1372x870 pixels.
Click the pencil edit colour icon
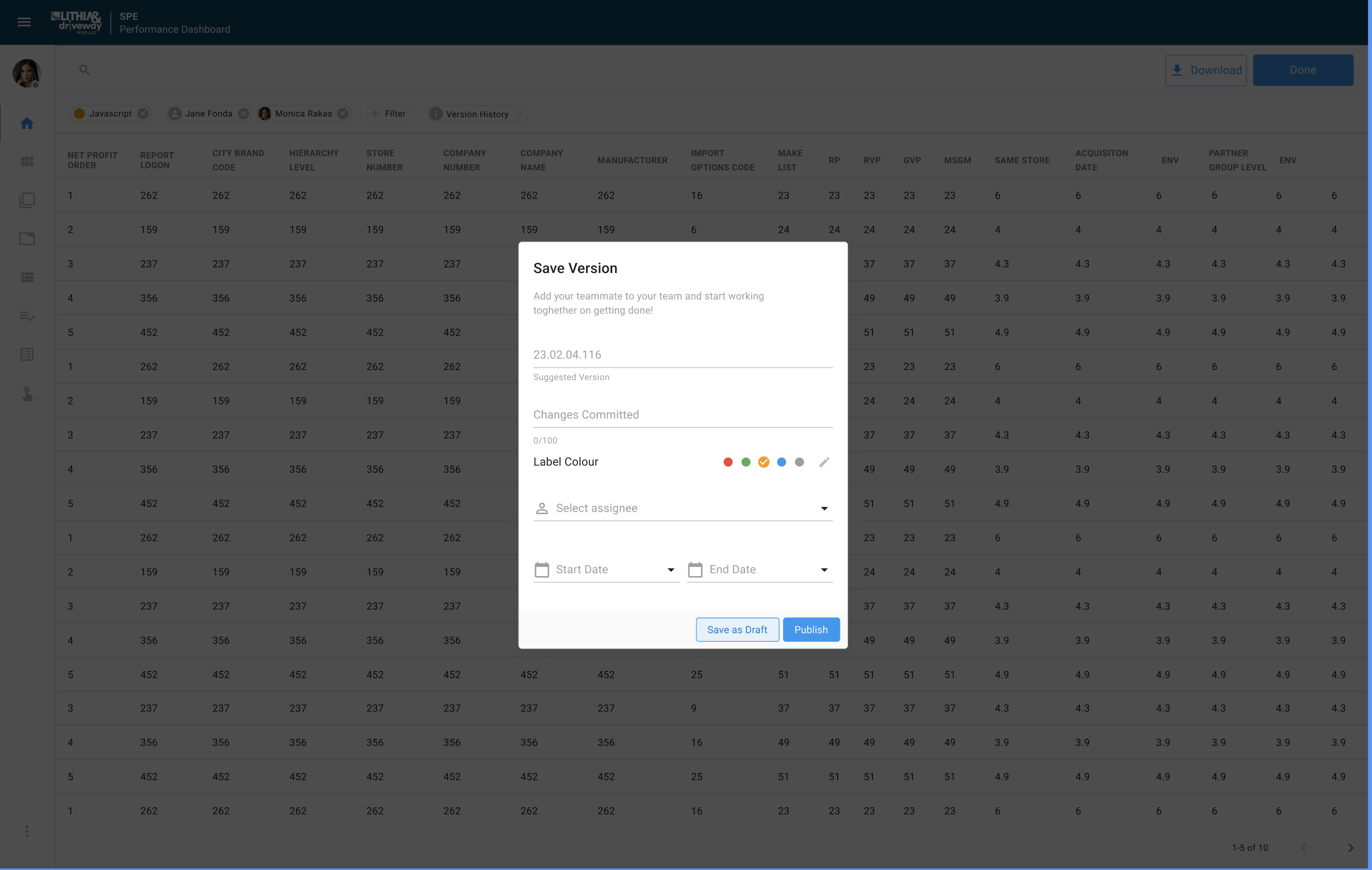tap(824, 462)
